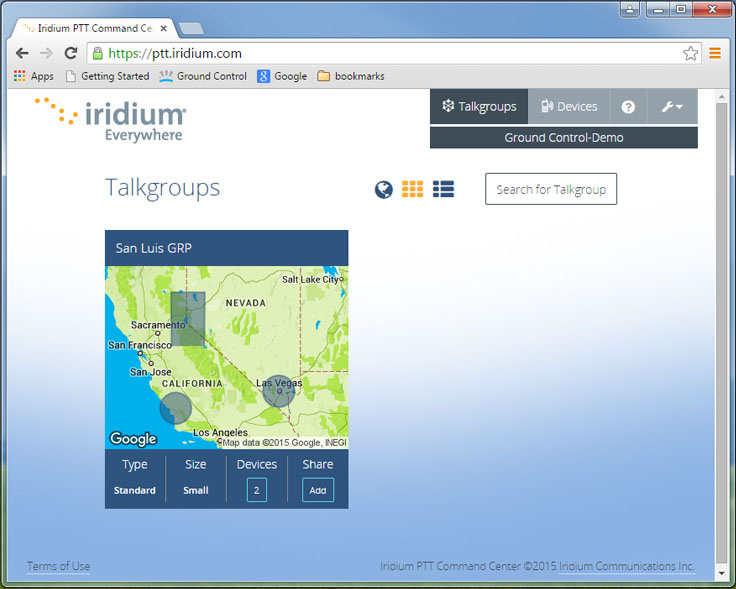Click the Standard type value
Screen dimensions: 736x589
tap(135, 490)
